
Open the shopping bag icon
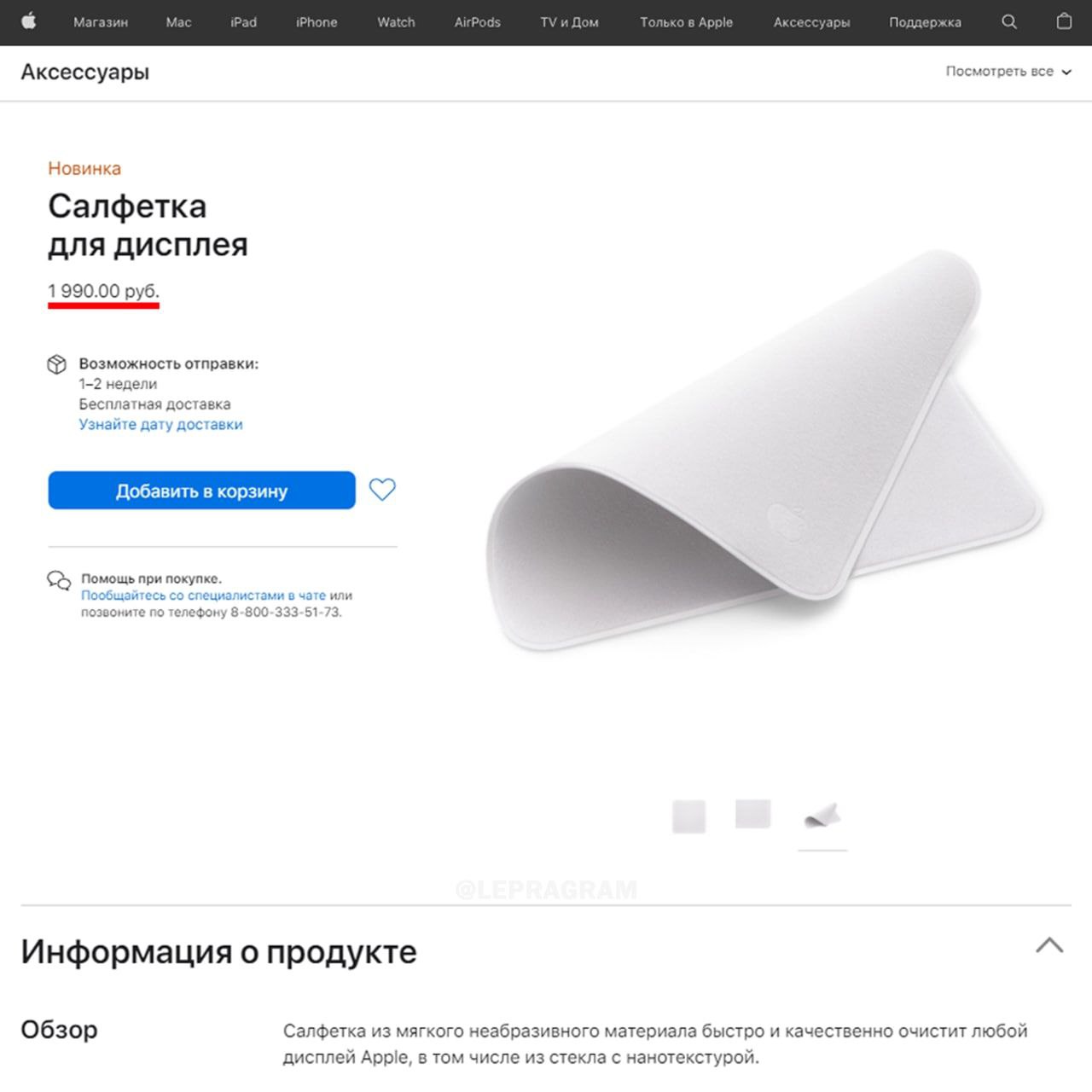1064,21
